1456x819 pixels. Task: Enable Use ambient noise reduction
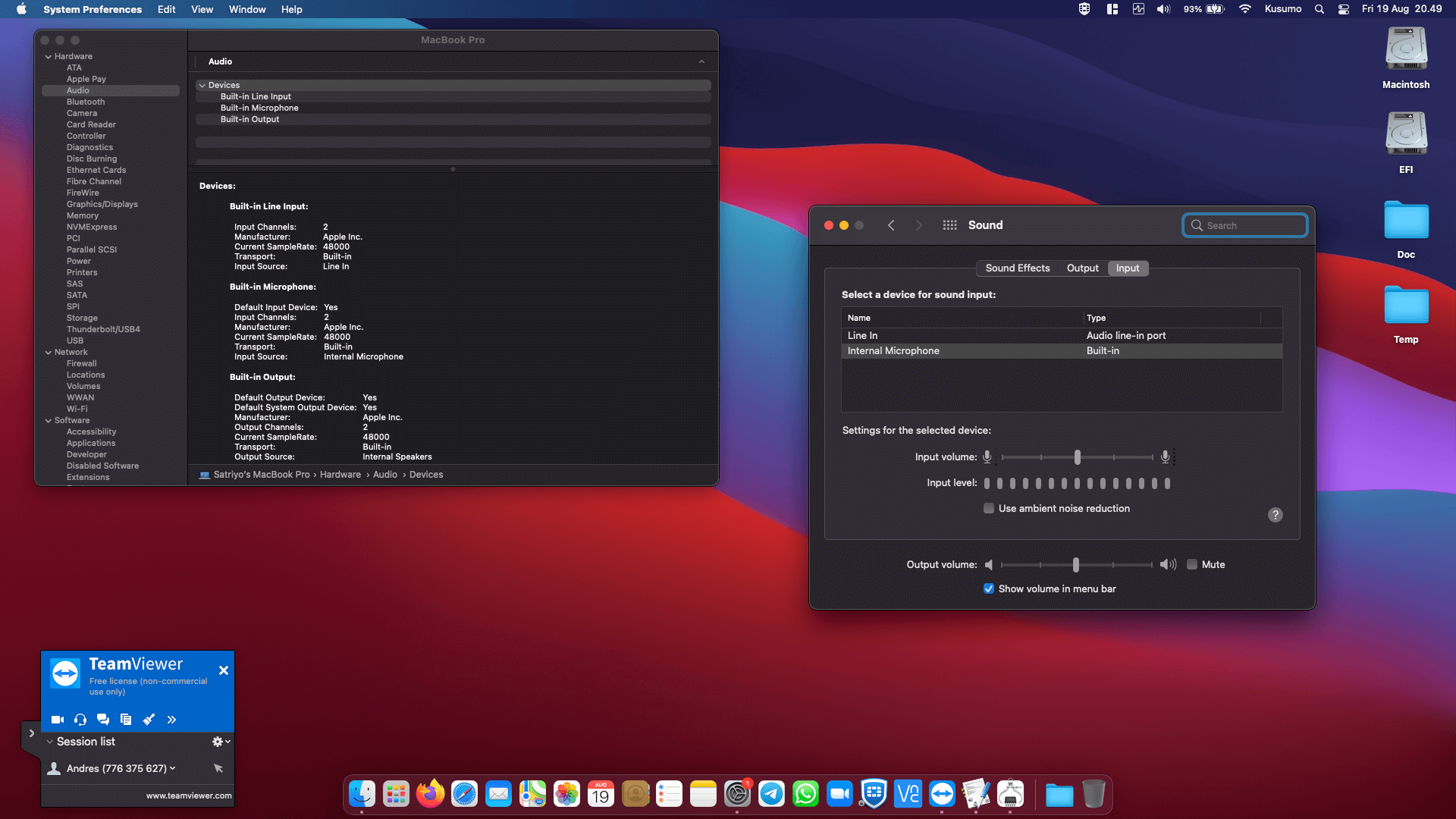click(x=989, y=508)
